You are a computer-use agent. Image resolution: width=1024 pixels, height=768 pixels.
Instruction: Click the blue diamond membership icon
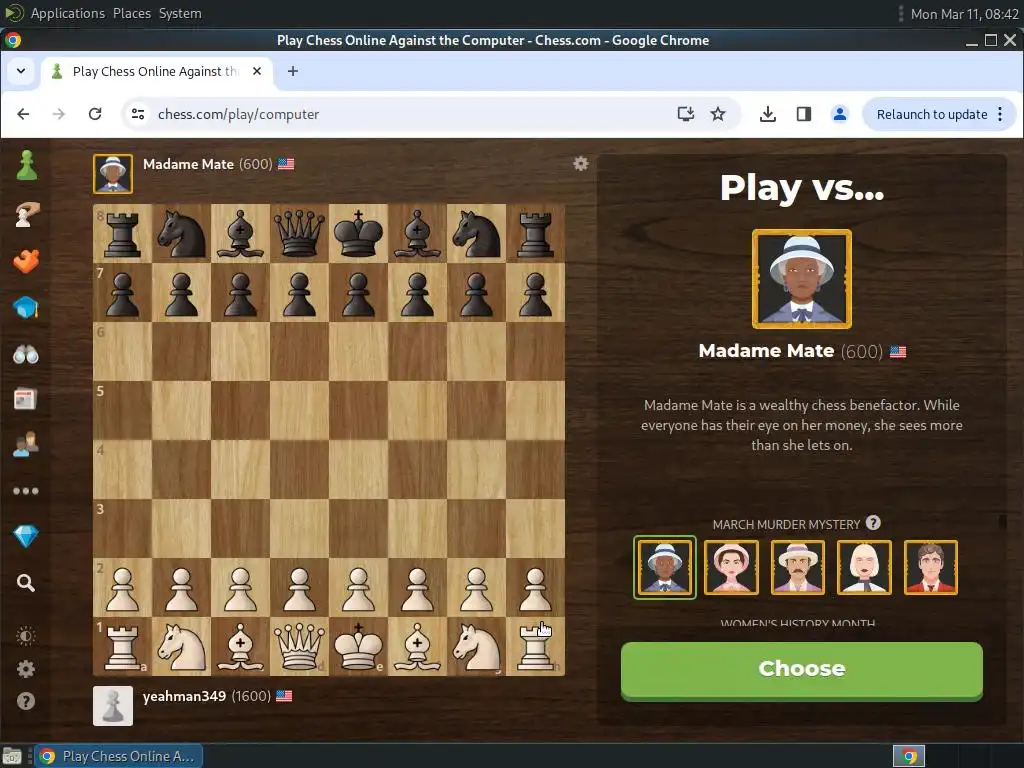pos(25,536)
